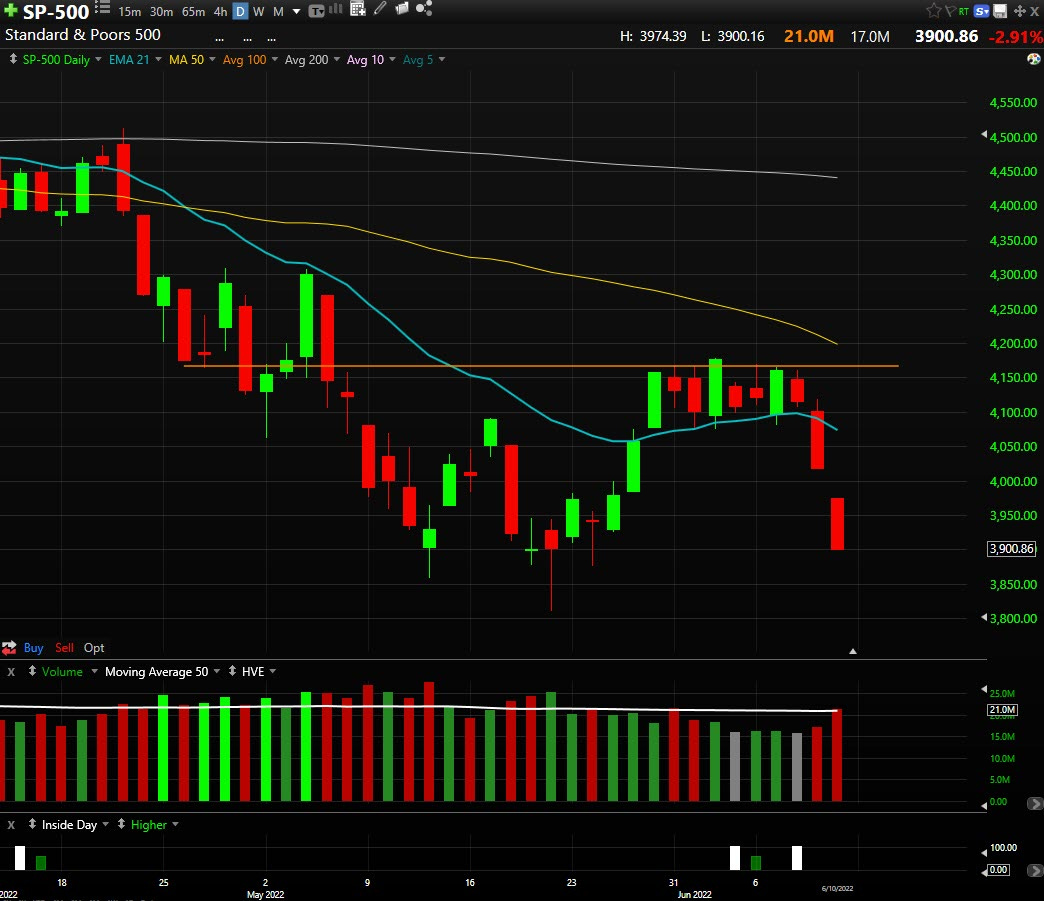This screenshot has width=1044, height=901.
Task: Open the blue S symbol-link dropdown
Action: point(981,11)
